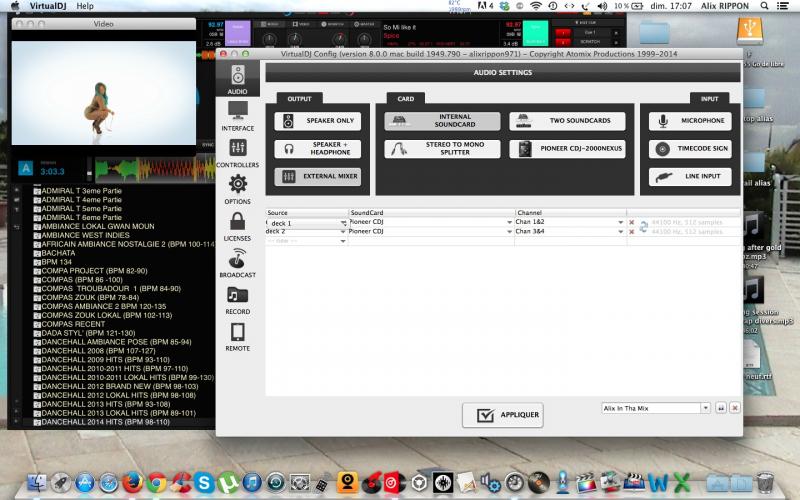The height and width of the screenshot is (500, 800).
Task: Open the USB drive desktop icon
Action: 749,31
